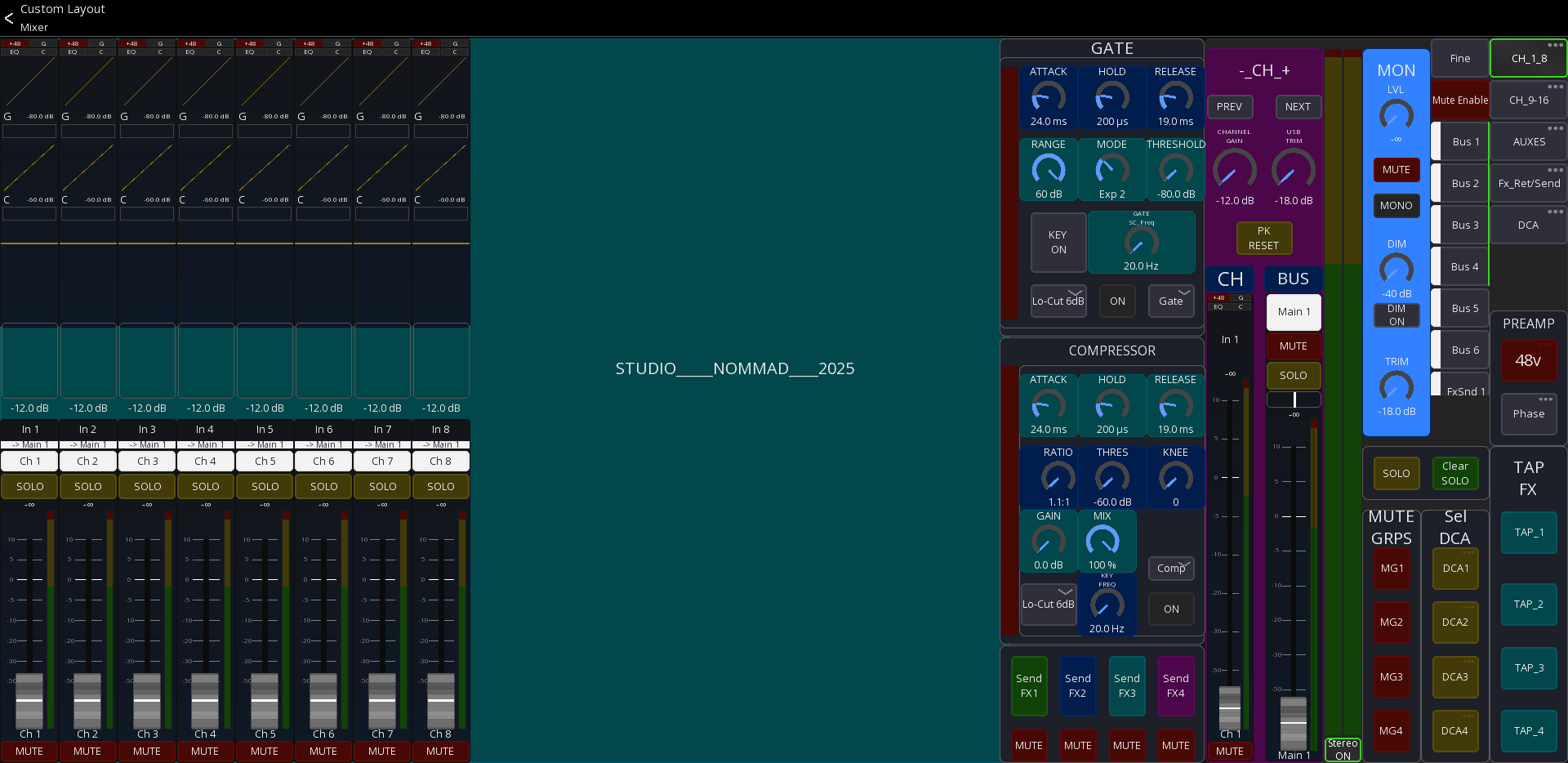This screenshot has height=763, width=1568.
Task: Adjust the Compressor KNEE knob
Action: (1175, 478)
